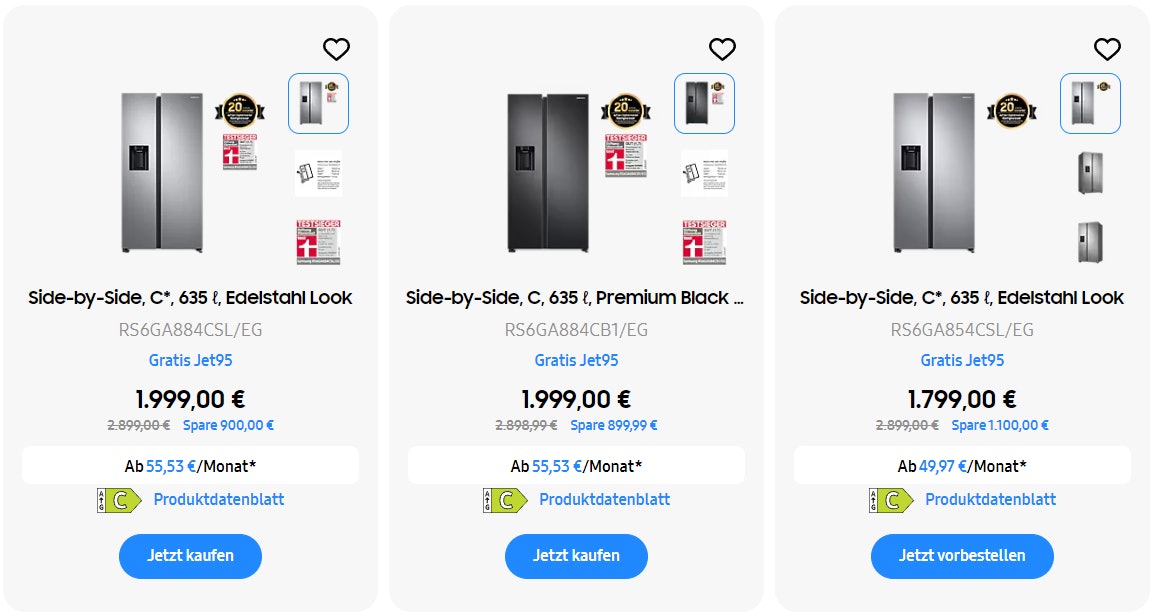Toggle the wishlist heart on the Premium Black fridge
The image size is (1162, 616).
coord(722,48)
